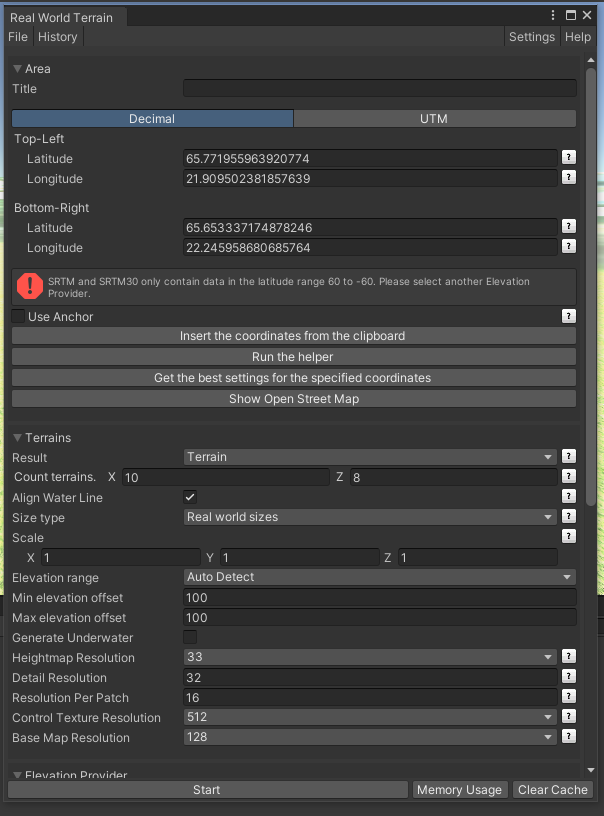Click Show Open Street Map button
The width and height of the screenshot is (604, 816).
coord(294,399)
